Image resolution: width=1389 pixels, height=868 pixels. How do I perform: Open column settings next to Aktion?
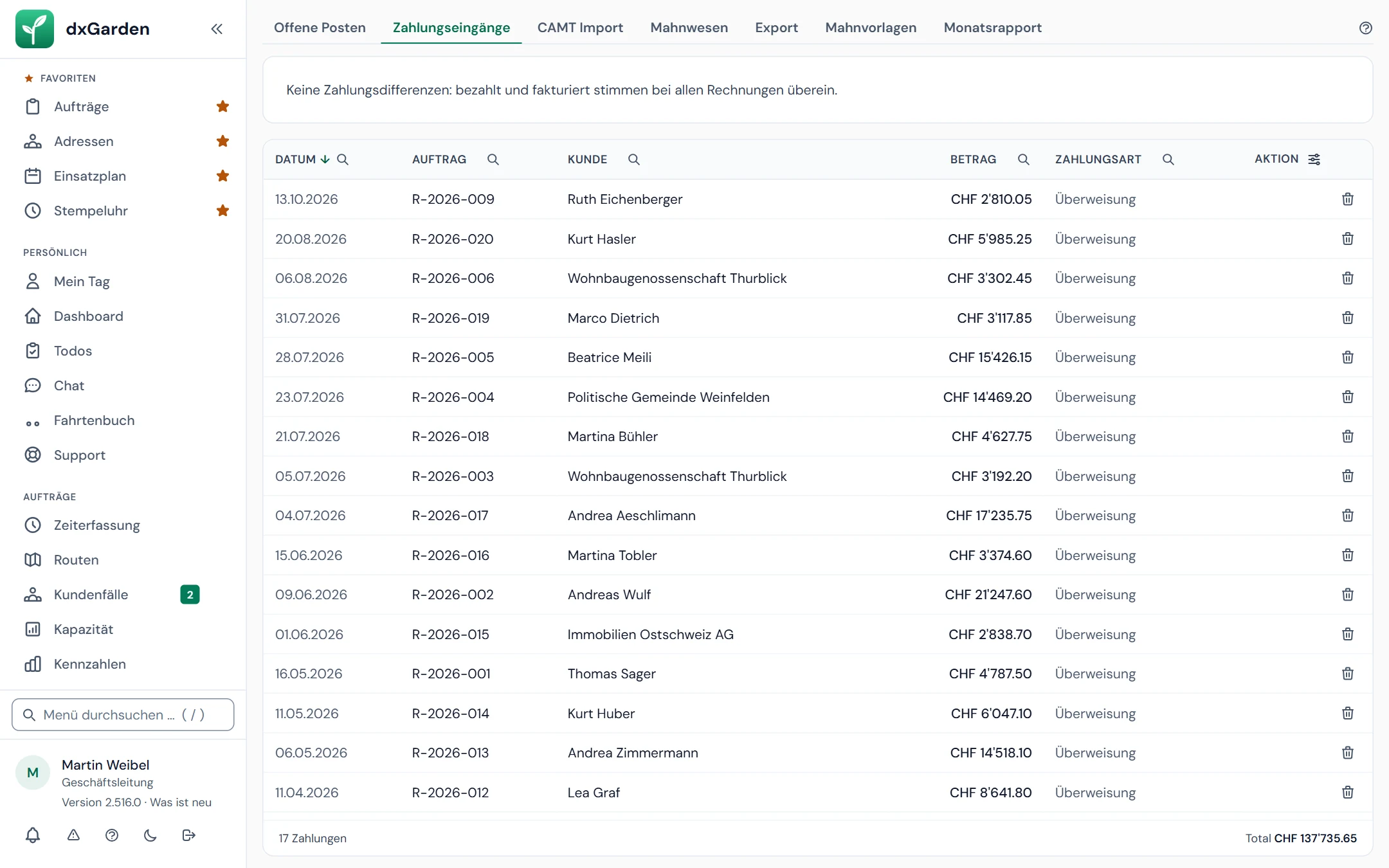tap(1314, 159)
